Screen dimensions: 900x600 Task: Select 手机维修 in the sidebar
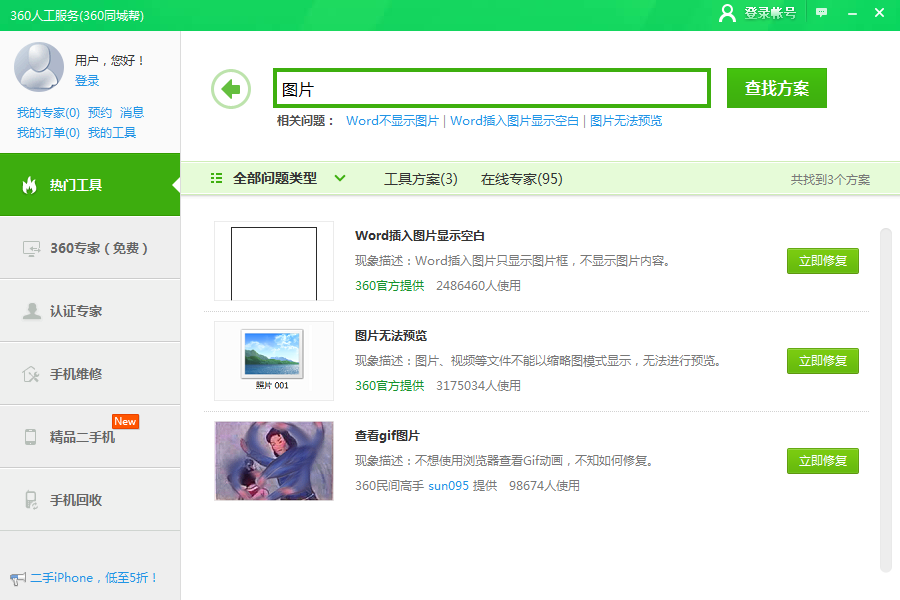point(90,374)
